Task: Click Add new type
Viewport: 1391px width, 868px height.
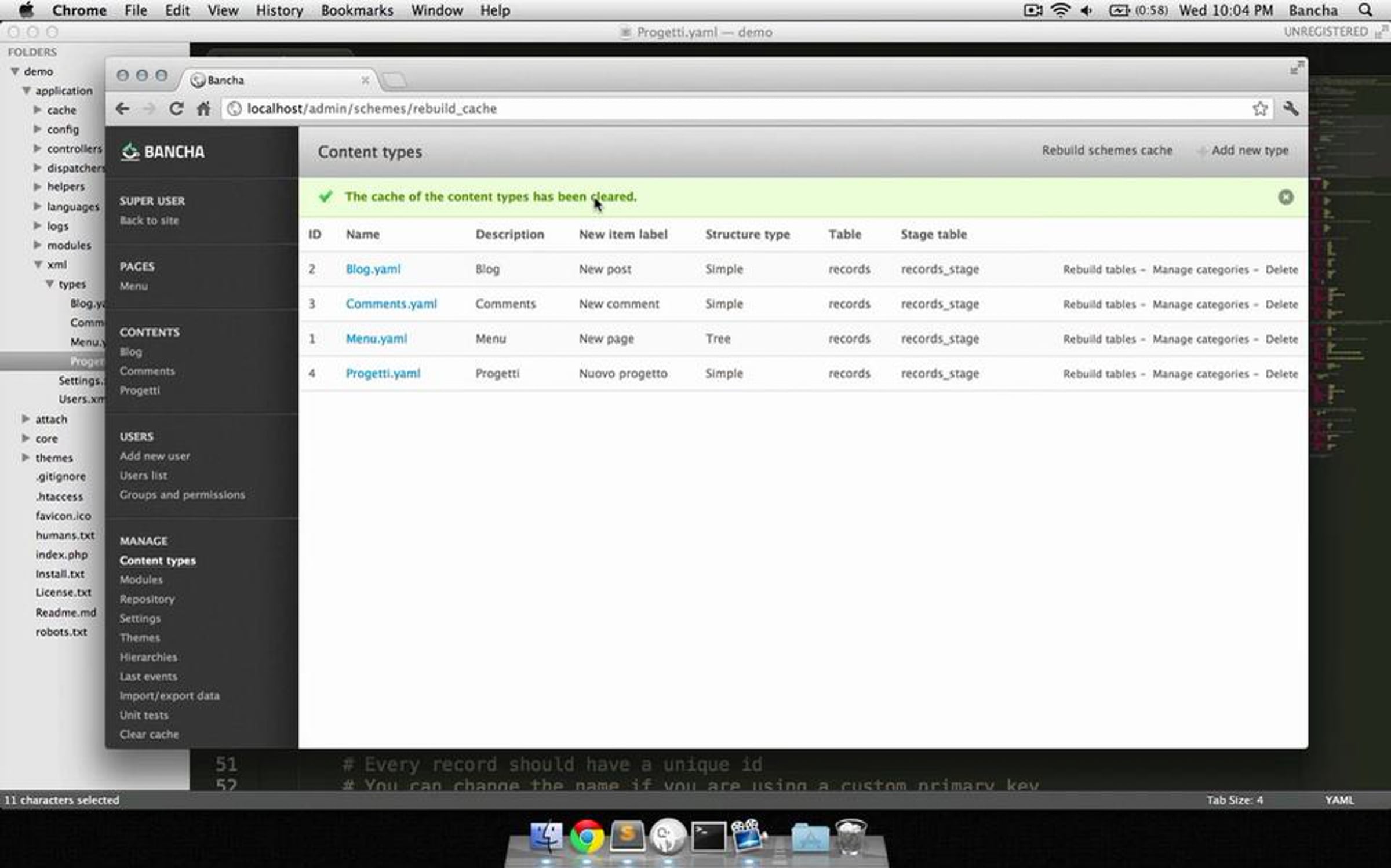Action: [x=1249, y=151]
